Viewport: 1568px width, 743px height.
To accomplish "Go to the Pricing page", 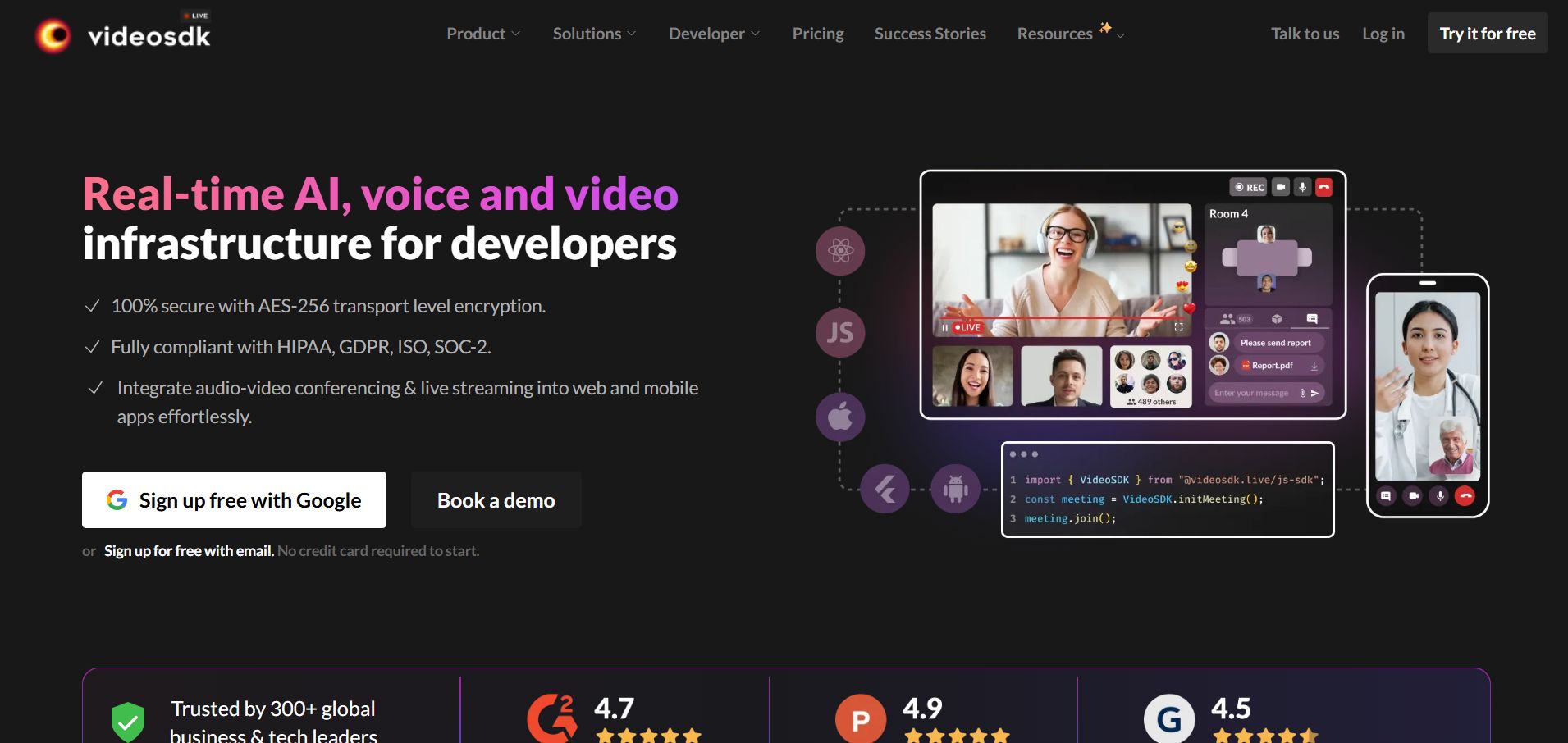I will 818,34.
